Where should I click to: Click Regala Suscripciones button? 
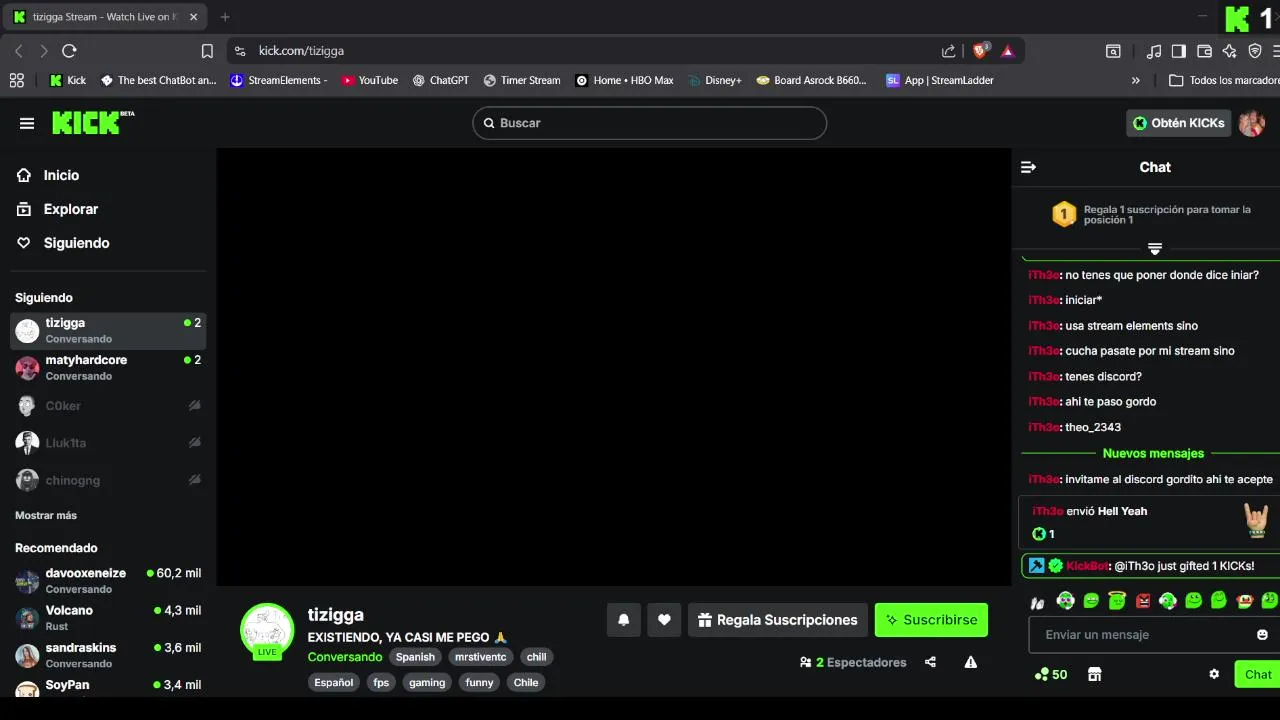pos(777,620)
